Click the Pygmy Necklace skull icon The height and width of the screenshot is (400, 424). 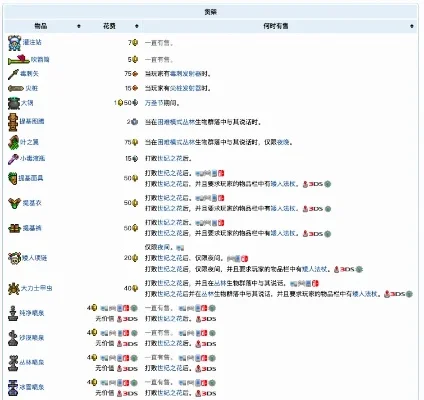tap(14, 258)
